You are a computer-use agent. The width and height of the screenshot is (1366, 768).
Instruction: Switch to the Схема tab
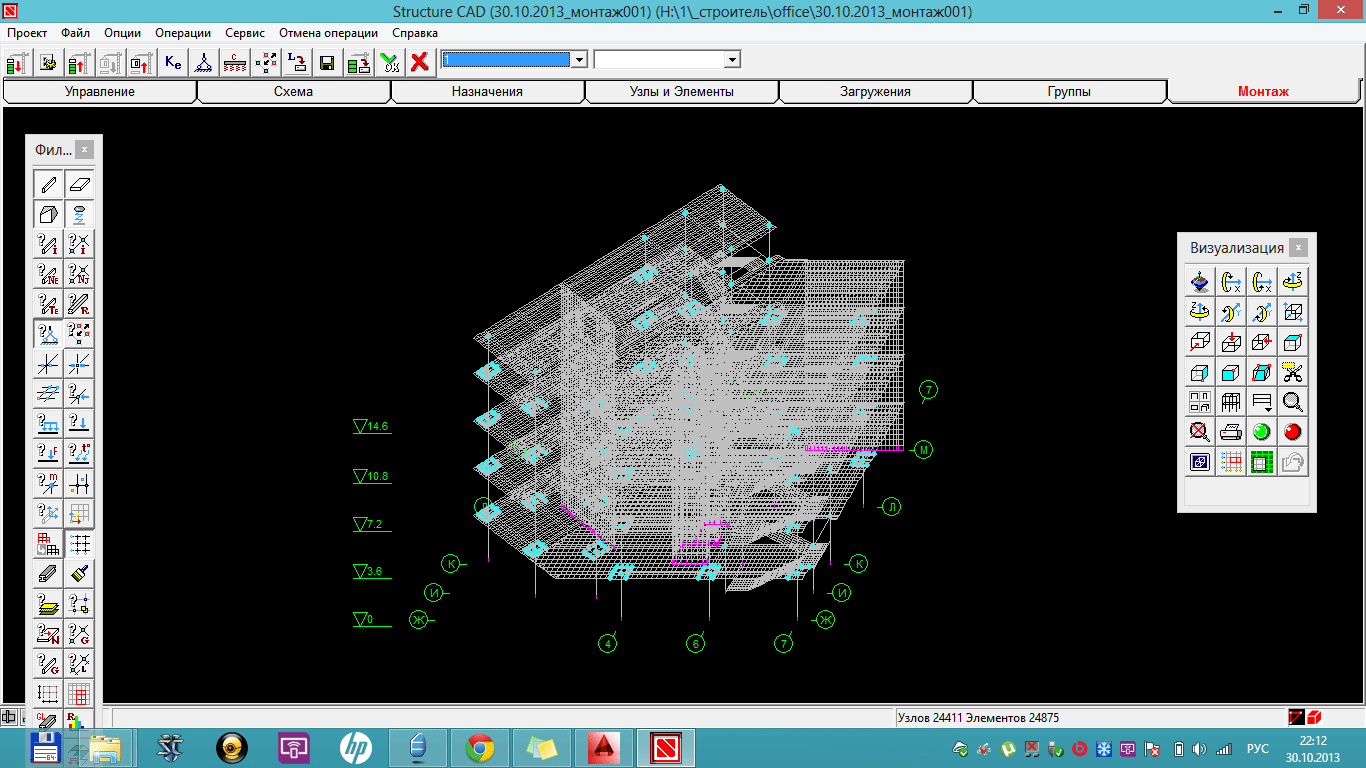click(293, 92)
